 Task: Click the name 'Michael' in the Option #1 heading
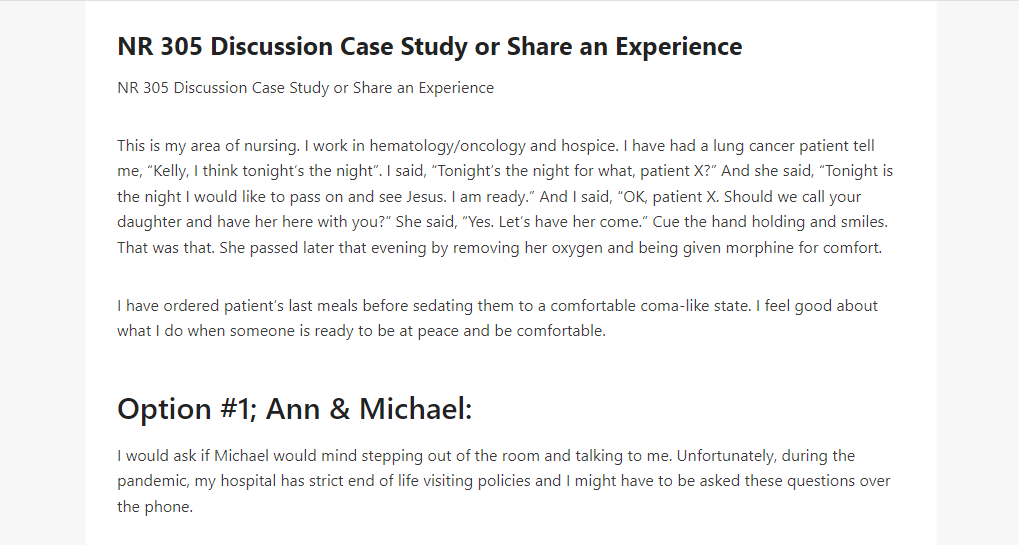coord(415,409)
